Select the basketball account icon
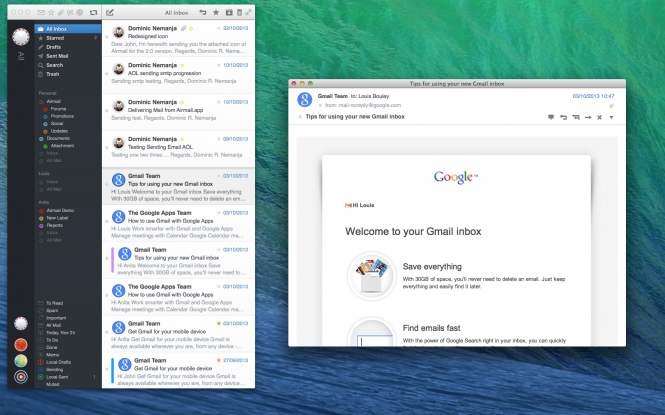This screenshot has height=415, width=665. click(x=21, y=345)
